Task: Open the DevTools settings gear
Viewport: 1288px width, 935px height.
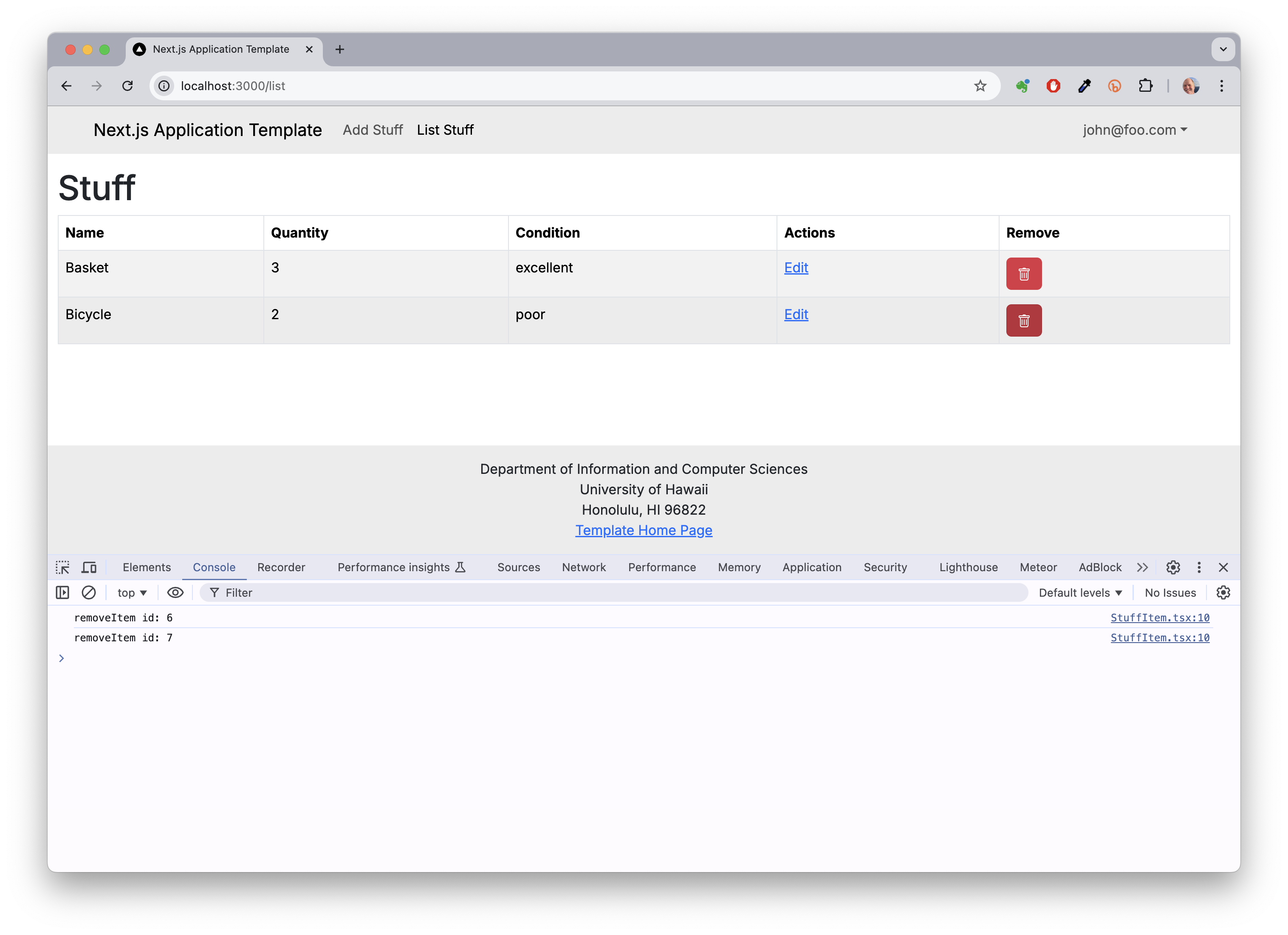Action: pos(1173,567)
